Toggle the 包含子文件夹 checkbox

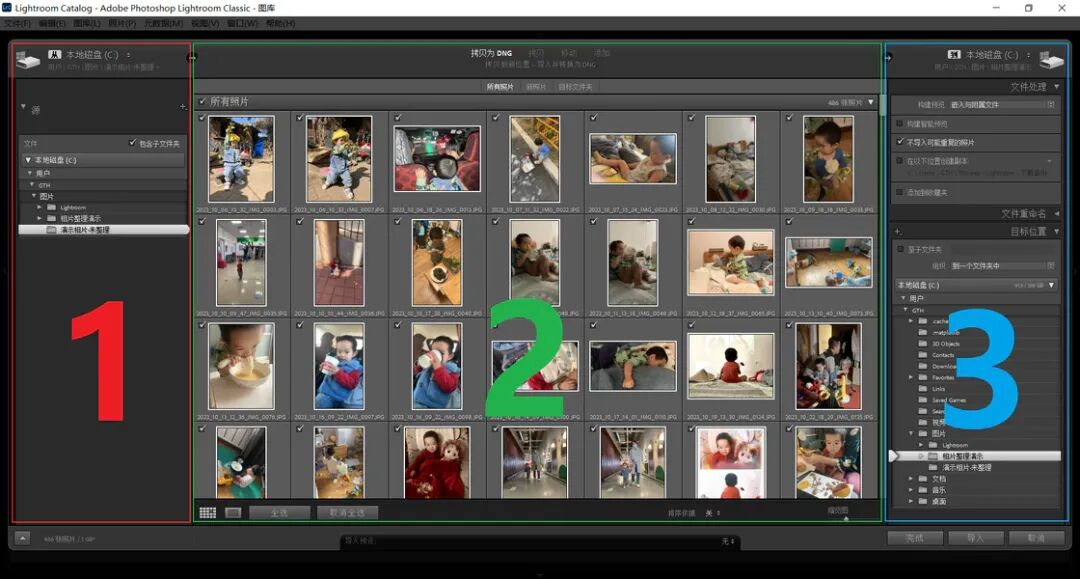(132, 143)
